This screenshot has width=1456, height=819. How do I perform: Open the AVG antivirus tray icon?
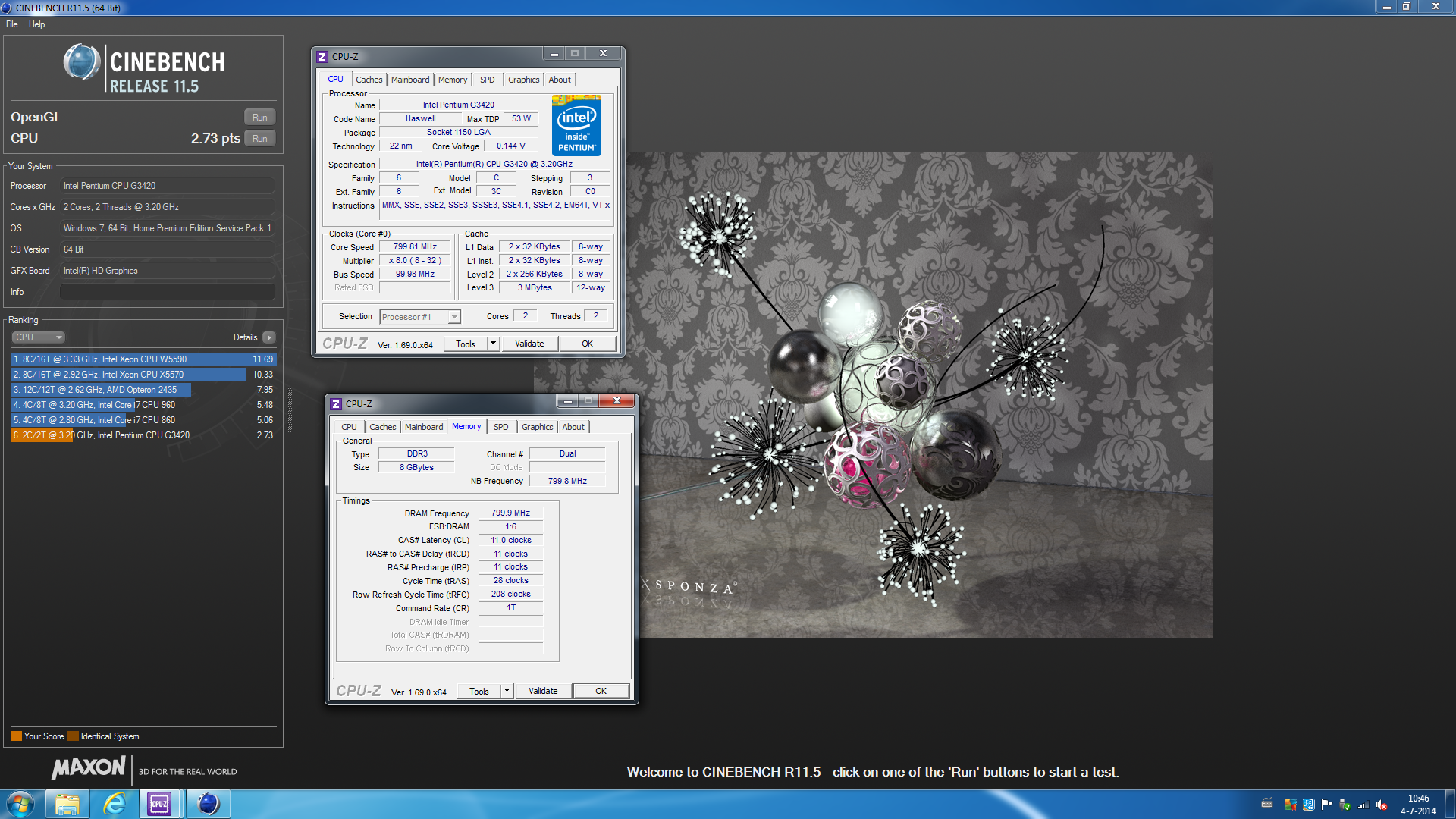pos(1290,805)
